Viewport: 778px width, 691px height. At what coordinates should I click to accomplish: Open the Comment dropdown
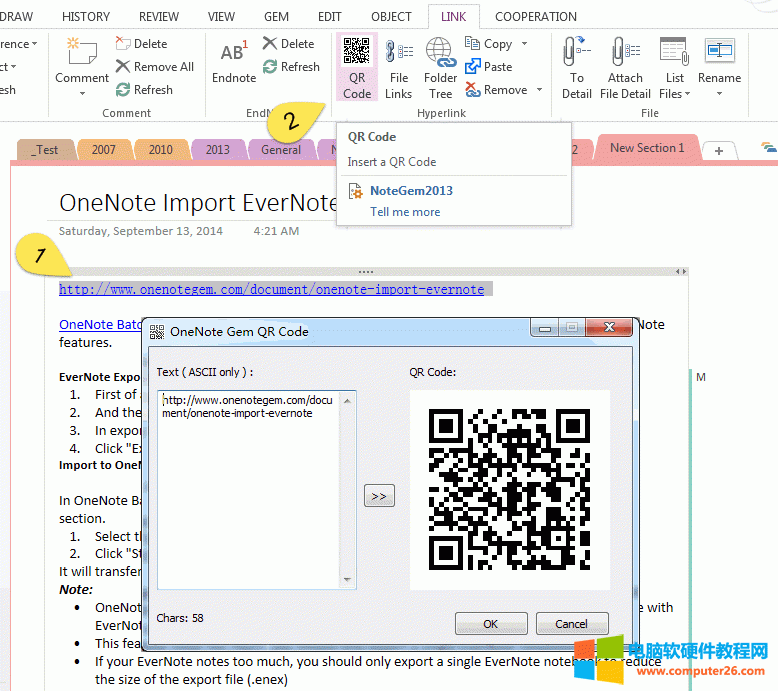tap(82, 94)
